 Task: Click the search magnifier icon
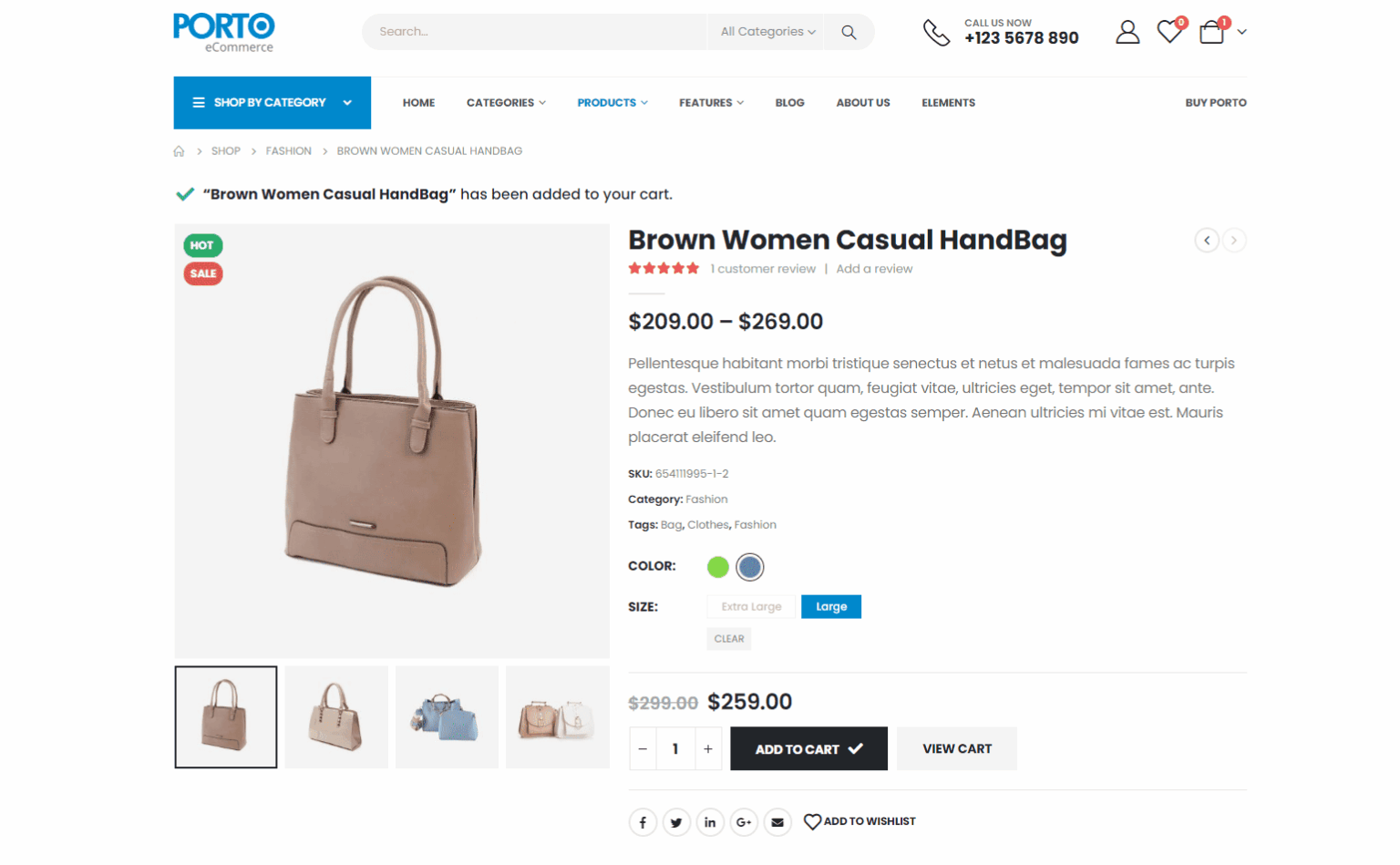coord(848,32)
